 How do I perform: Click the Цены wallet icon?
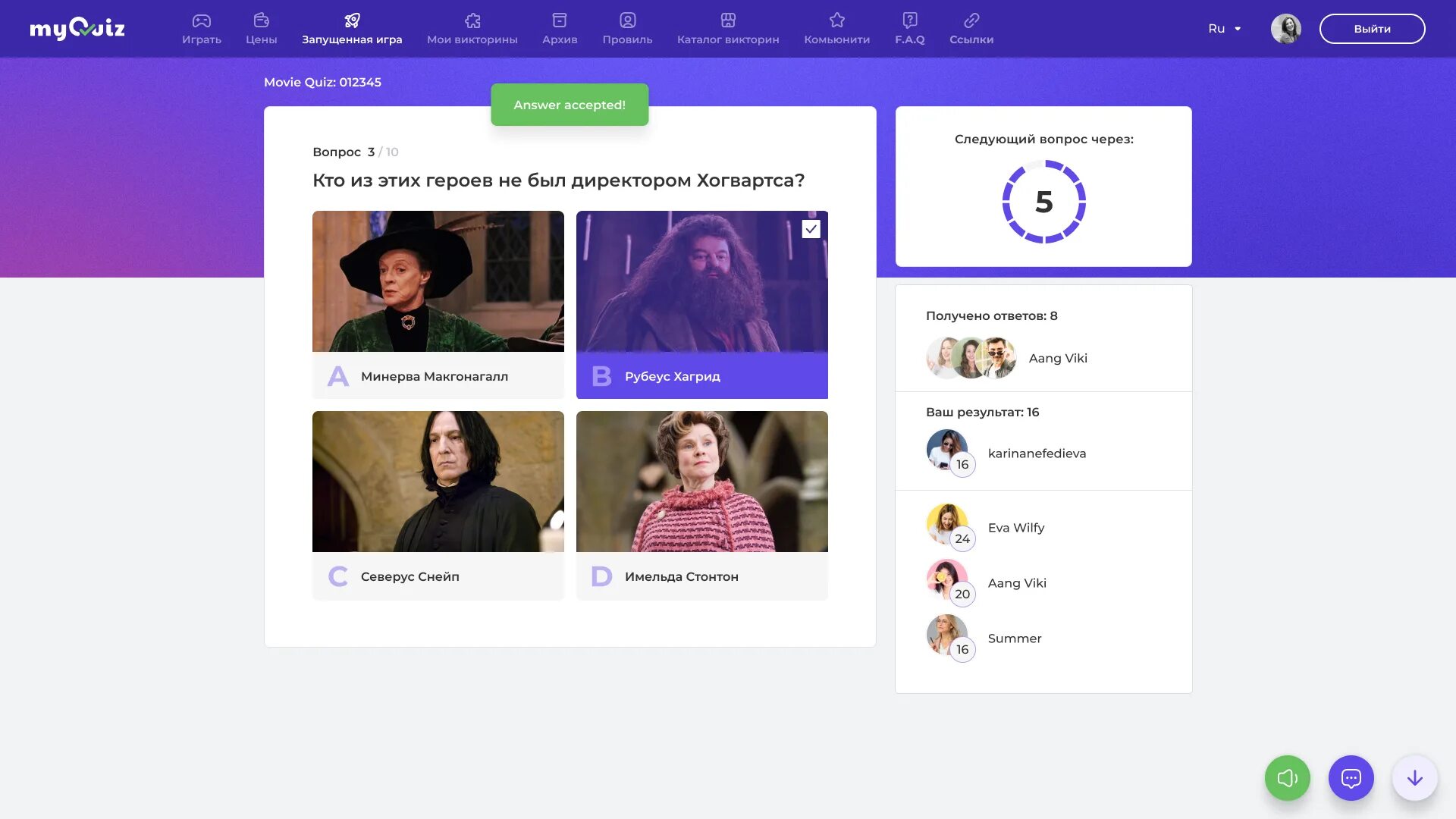(x=261, y=20)
